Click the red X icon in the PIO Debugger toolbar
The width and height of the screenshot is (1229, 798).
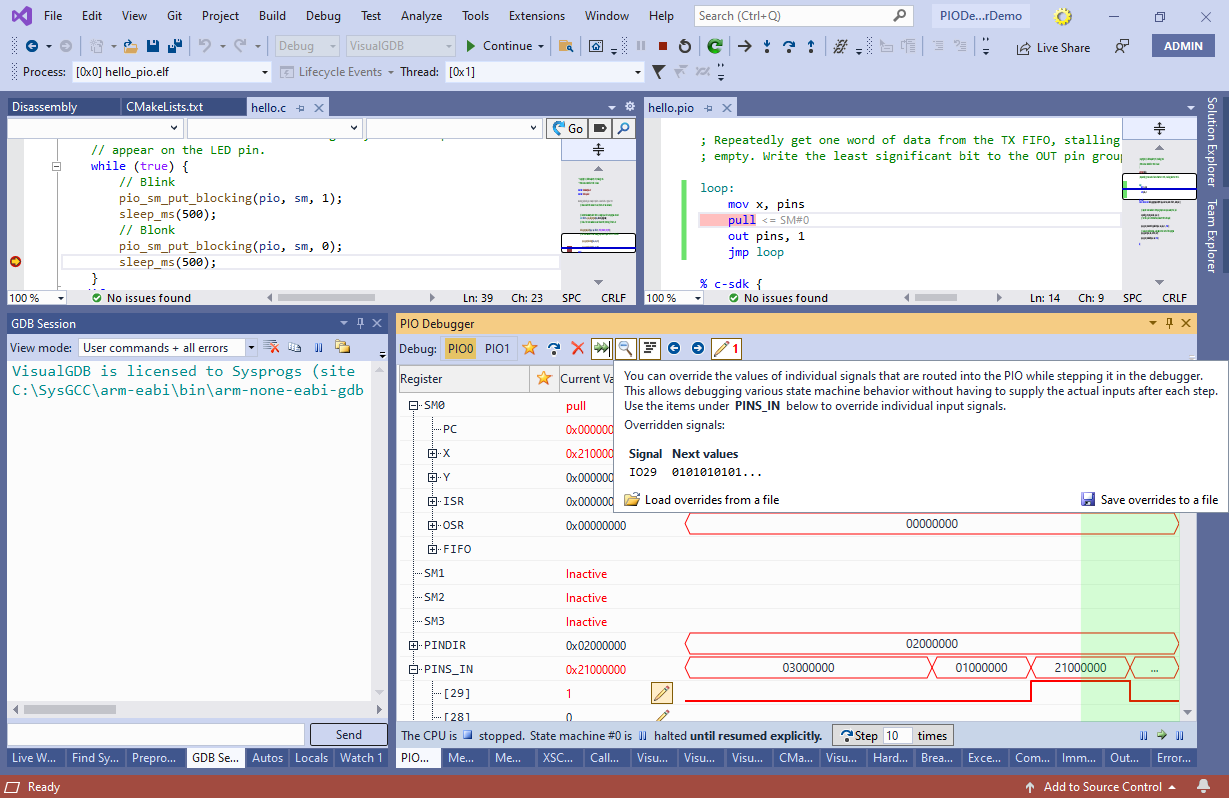[x=577, y=348]
